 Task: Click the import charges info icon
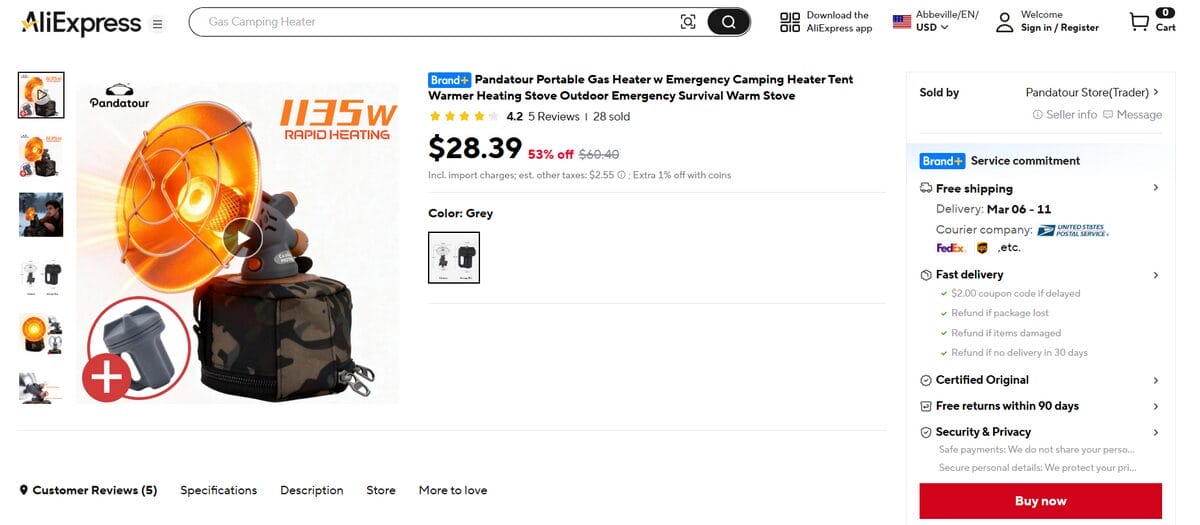coord(622,175)
